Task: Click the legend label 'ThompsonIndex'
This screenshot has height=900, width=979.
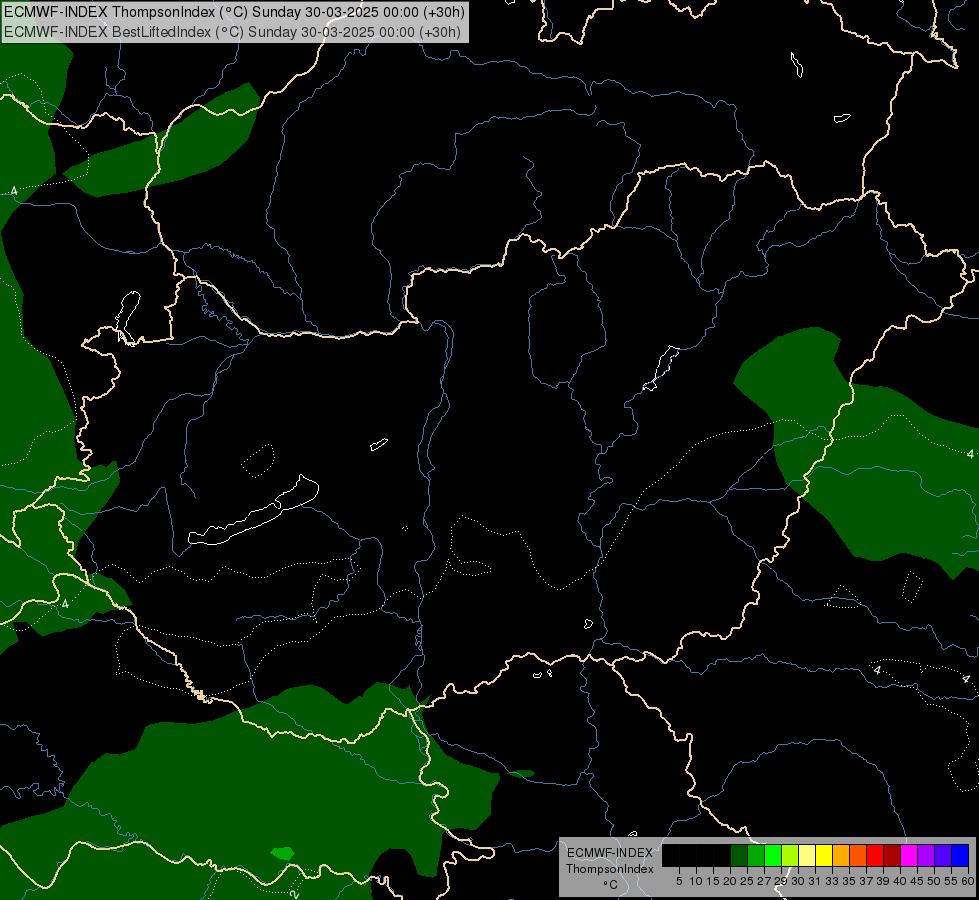Action: (x=610, y=869)
